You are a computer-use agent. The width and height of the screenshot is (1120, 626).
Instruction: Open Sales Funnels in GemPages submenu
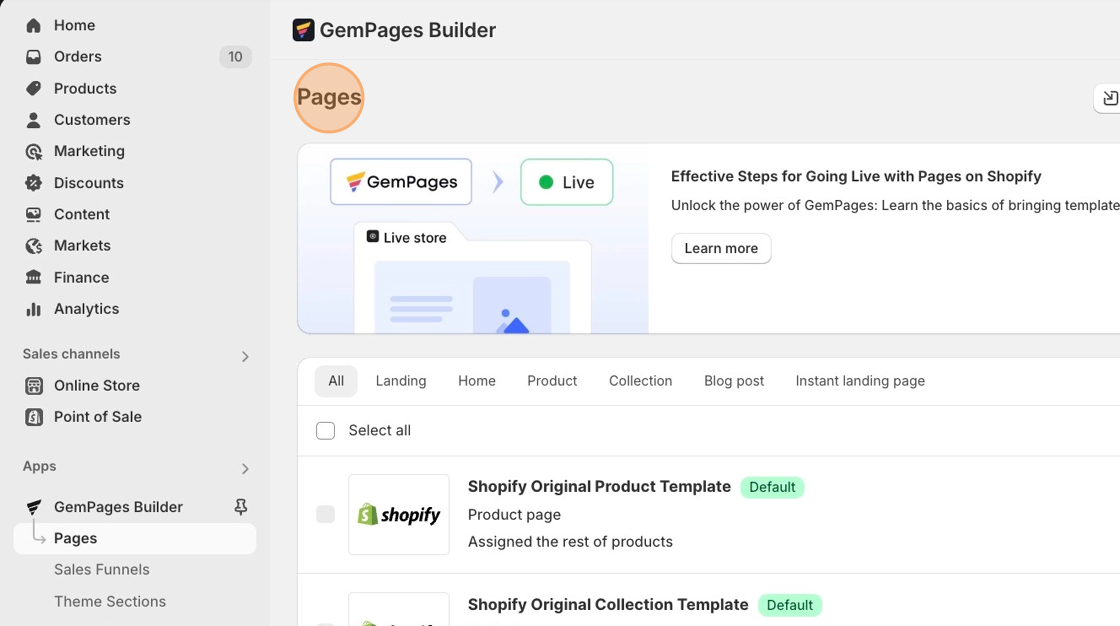point(102,570)
